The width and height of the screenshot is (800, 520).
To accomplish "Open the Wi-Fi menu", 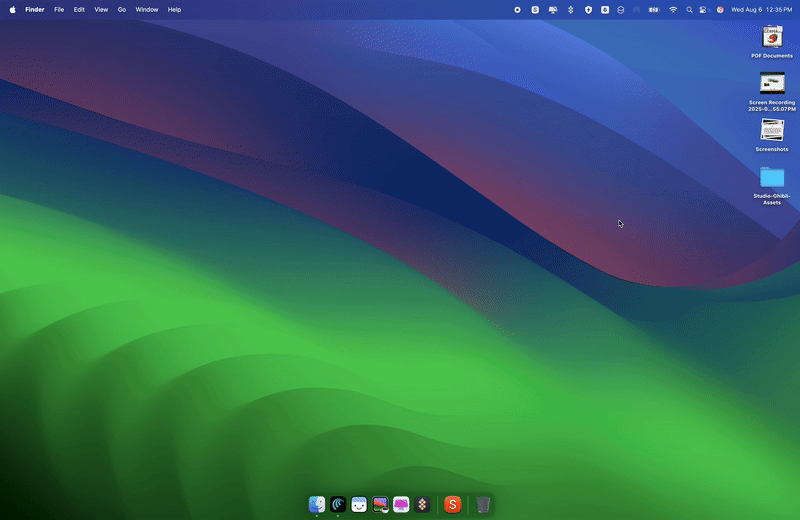I will [x=673, y=10].
